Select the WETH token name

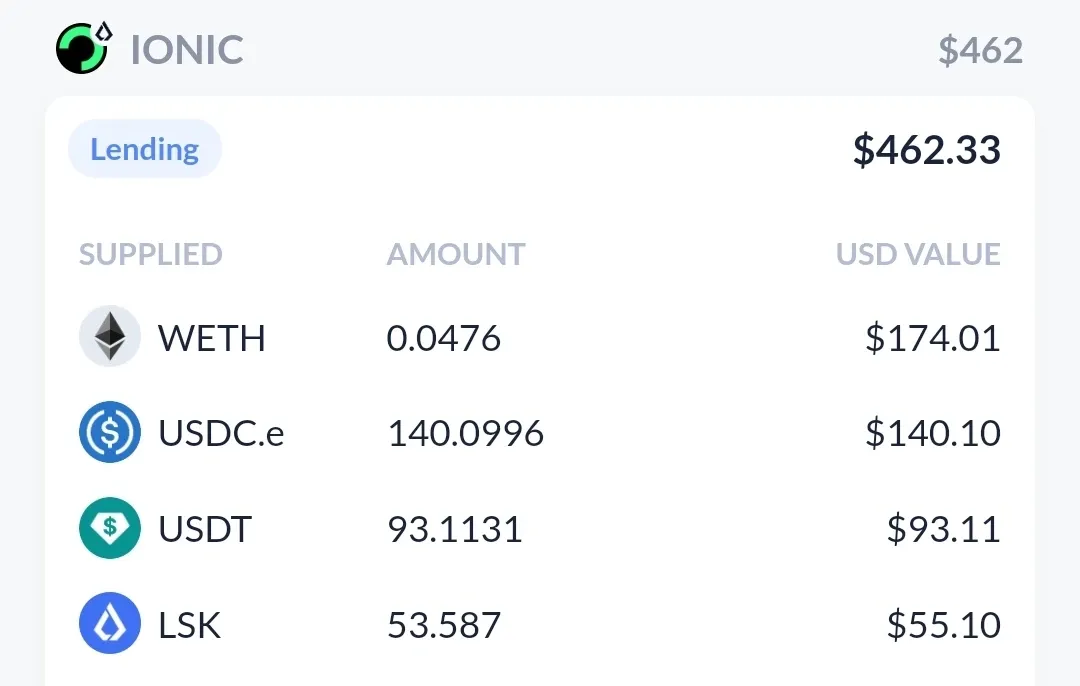pyautogui.click(x=212, y=338)
